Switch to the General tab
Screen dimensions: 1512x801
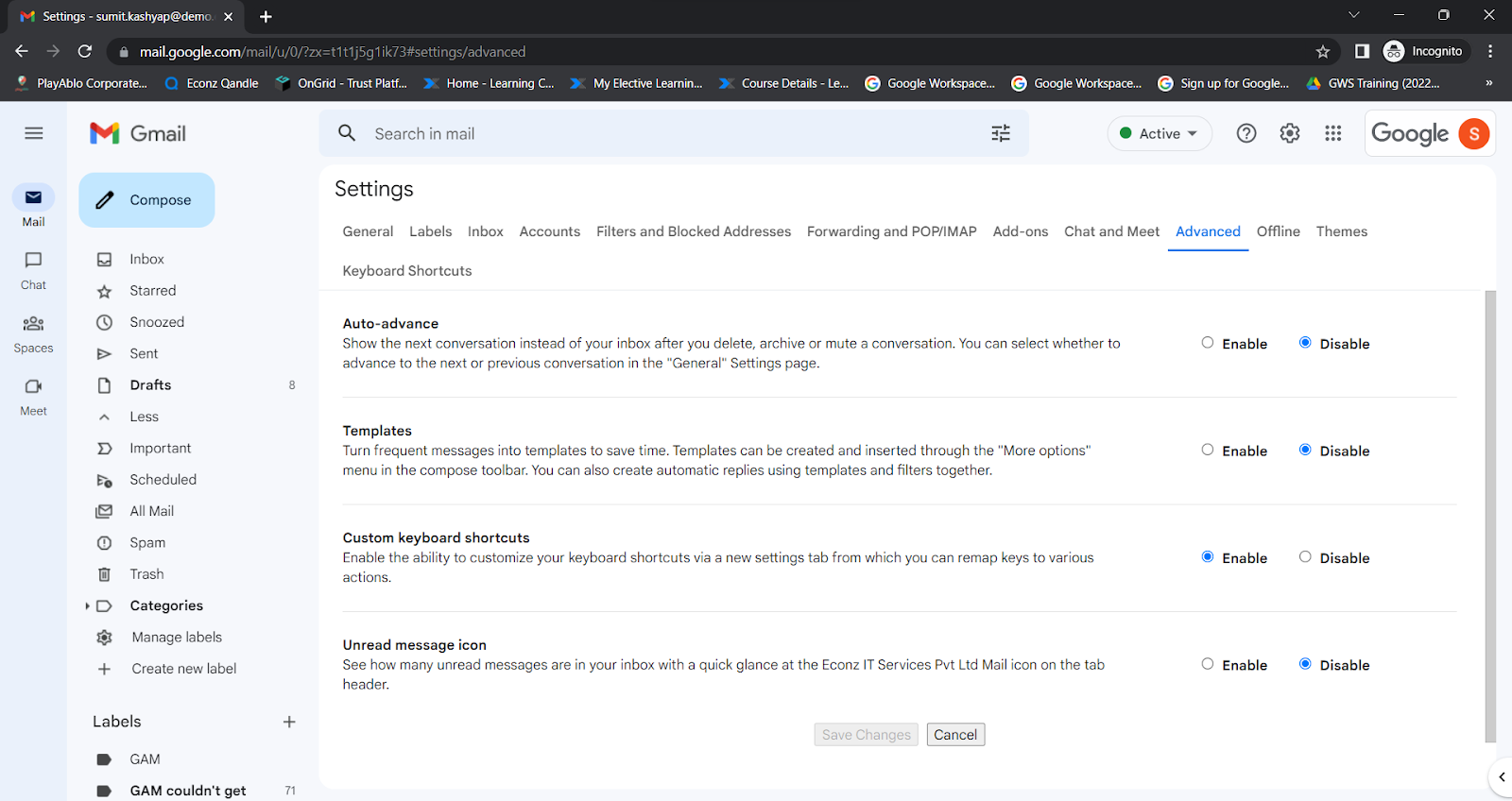368,231
